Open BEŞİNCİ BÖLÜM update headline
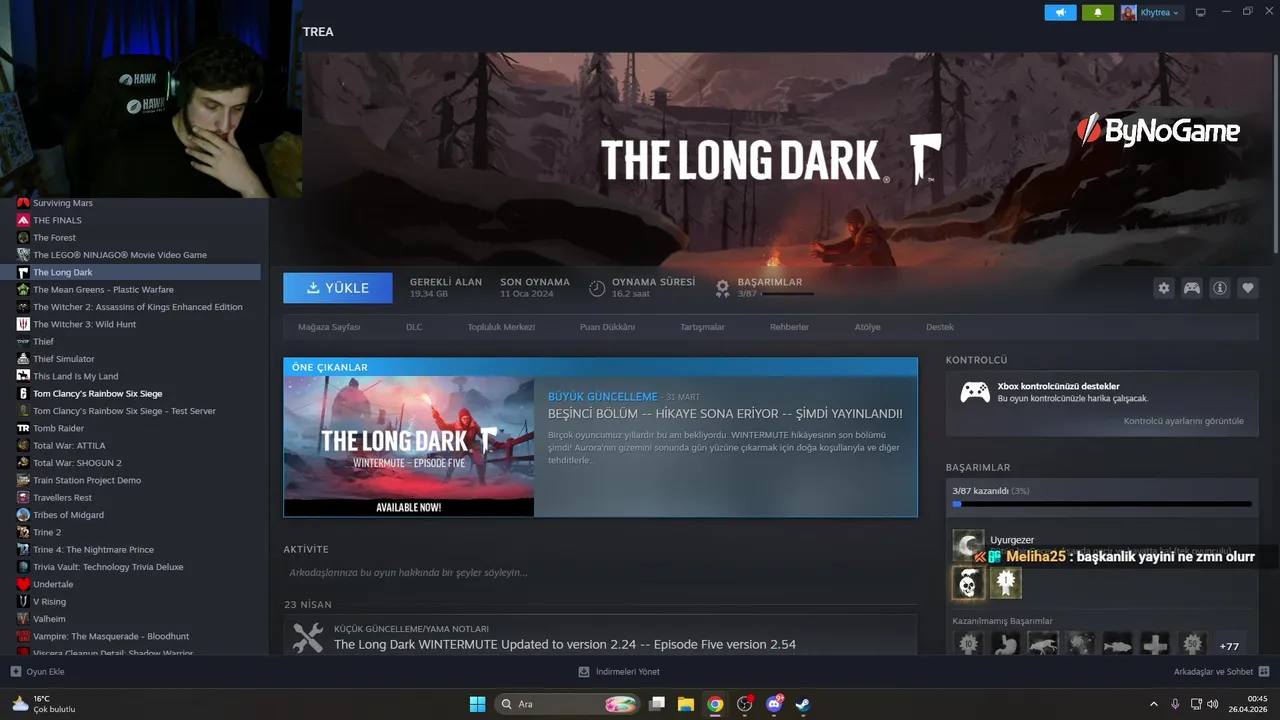Image resolution: width=1280 pixels, height=720 pixels. (725, 413)
